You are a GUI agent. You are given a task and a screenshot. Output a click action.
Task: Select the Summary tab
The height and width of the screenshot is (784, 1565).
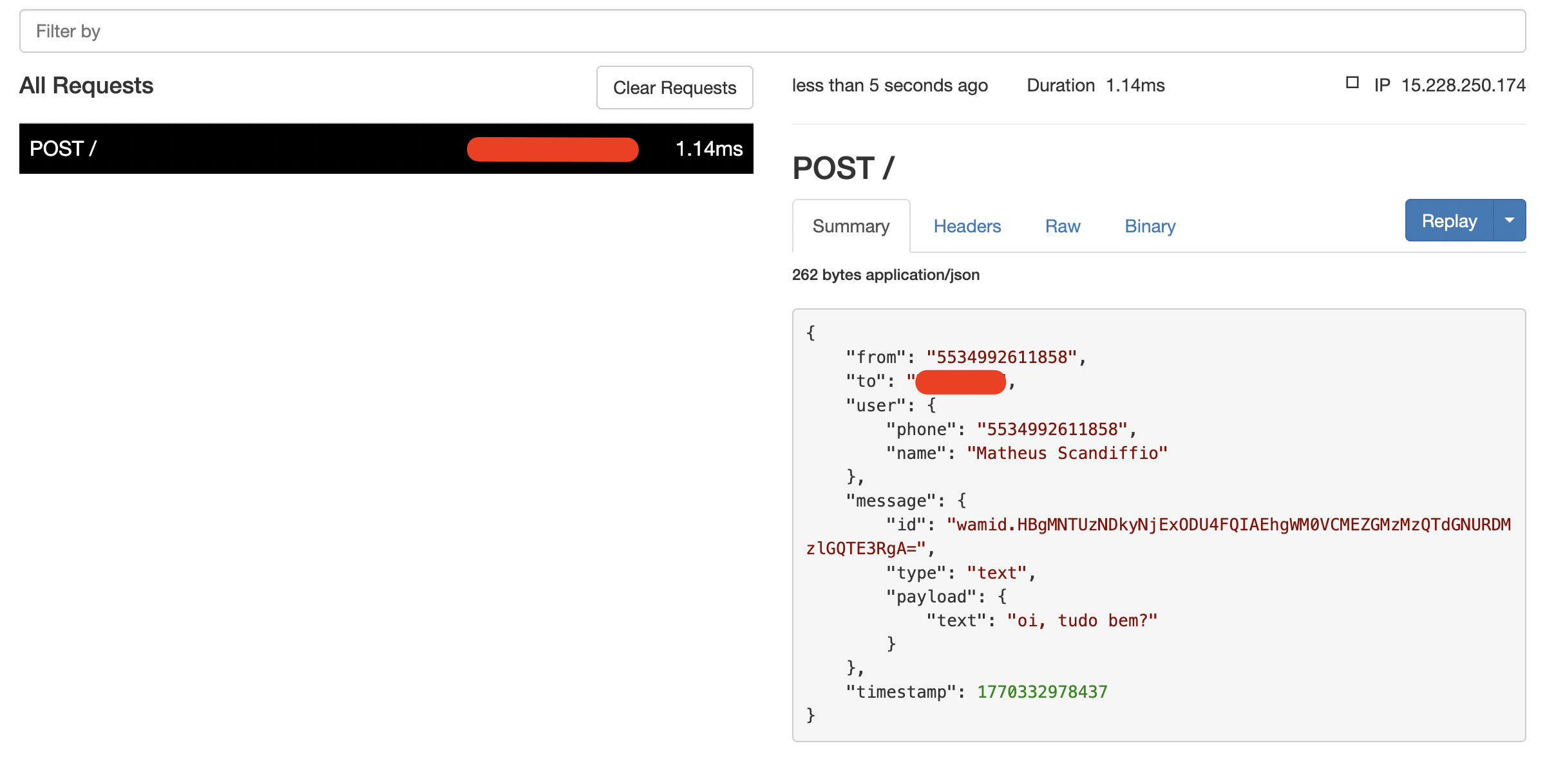point(851,226)
